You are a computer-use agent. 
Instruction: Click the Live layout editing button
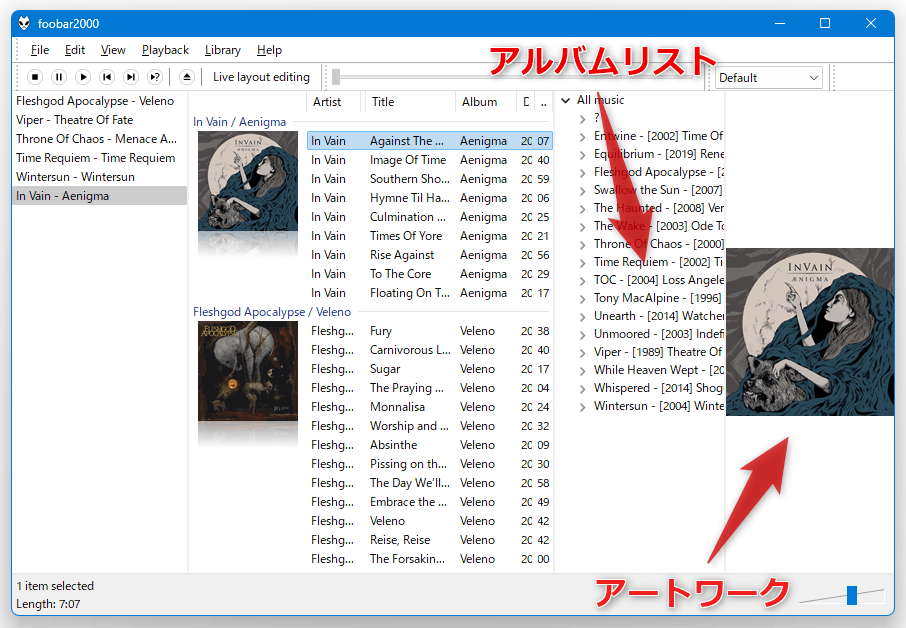click(x=261, y=77)
